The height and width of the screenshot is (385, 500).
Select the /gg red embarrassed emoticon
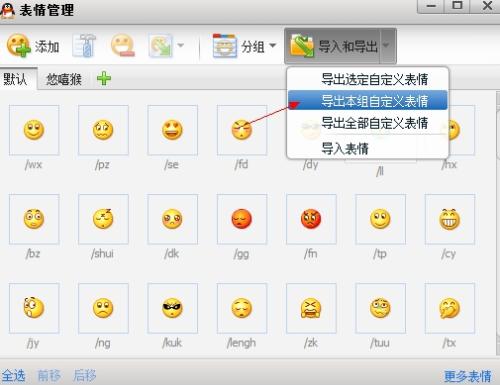tap(242, 219)
